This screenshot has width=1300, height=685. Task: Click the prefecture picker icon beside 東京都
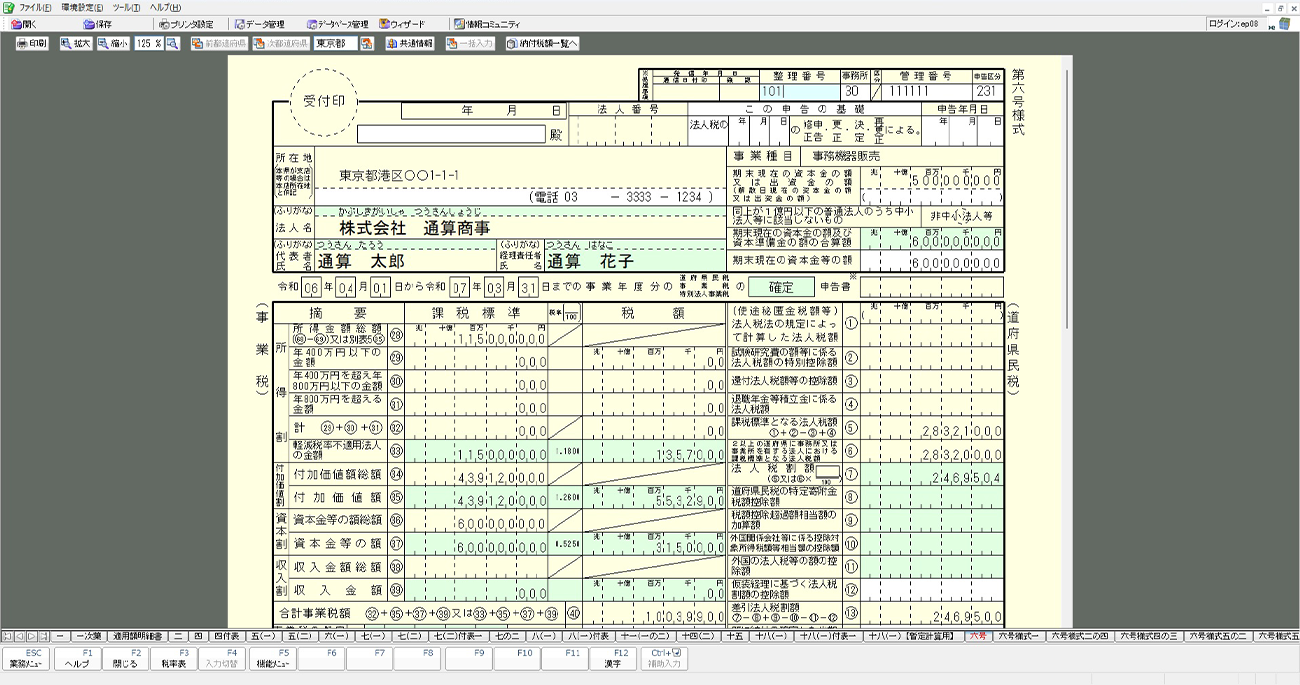(367, 44)
